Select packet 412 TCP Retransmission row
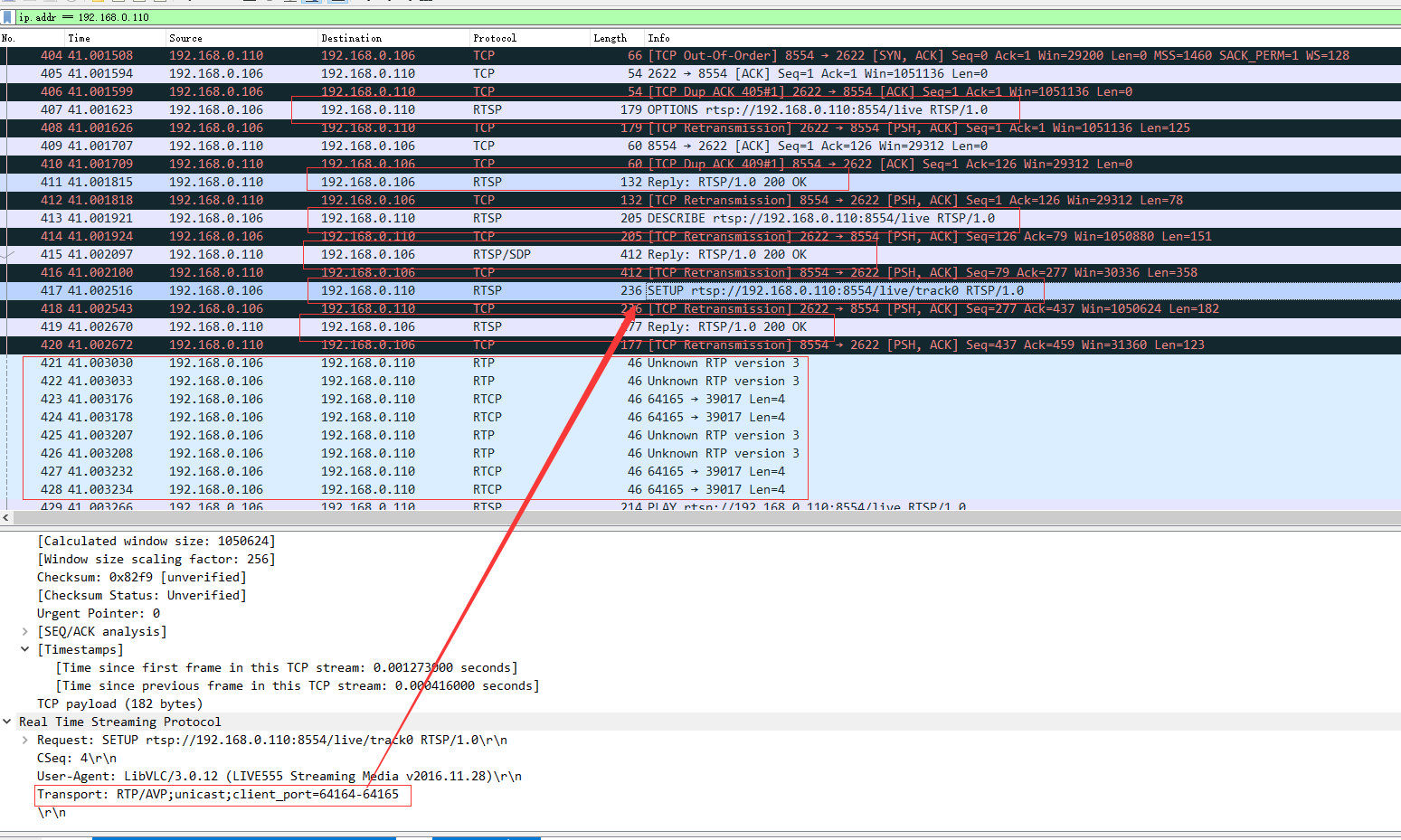1401x840 pixels. [x=700, y=200]
